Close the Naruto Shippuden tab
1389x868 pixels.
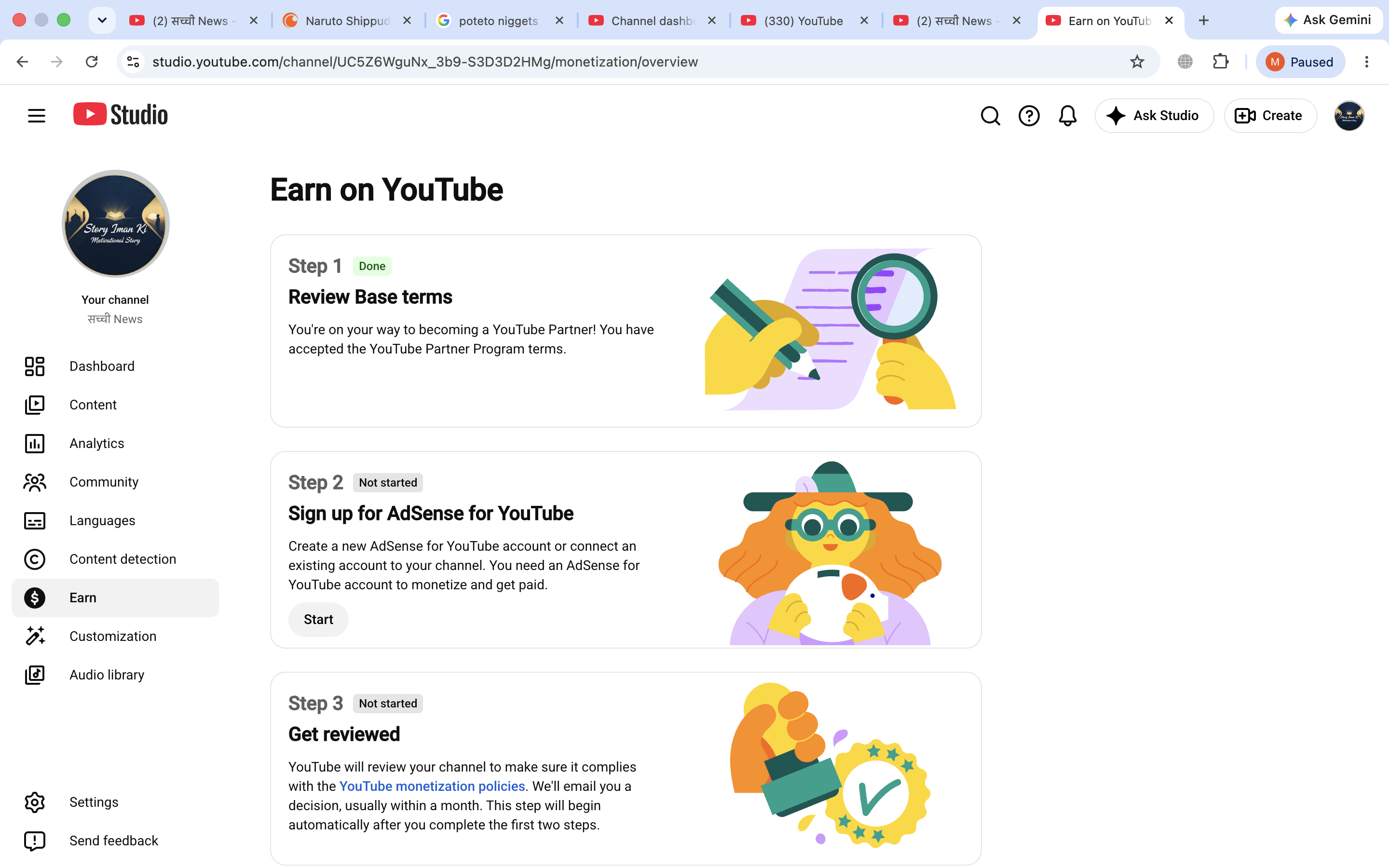[x=407, y=21]
